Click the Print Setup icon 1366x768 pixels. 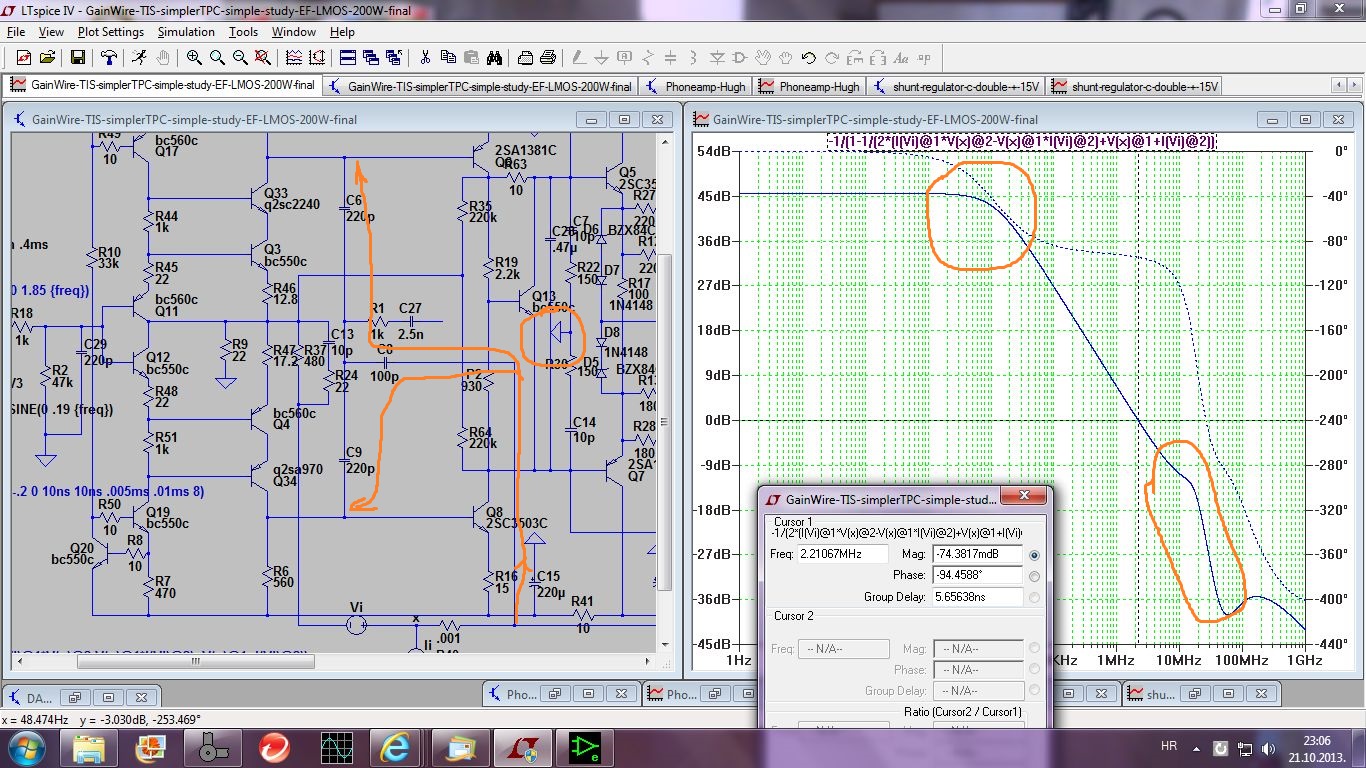pos(525,58)
